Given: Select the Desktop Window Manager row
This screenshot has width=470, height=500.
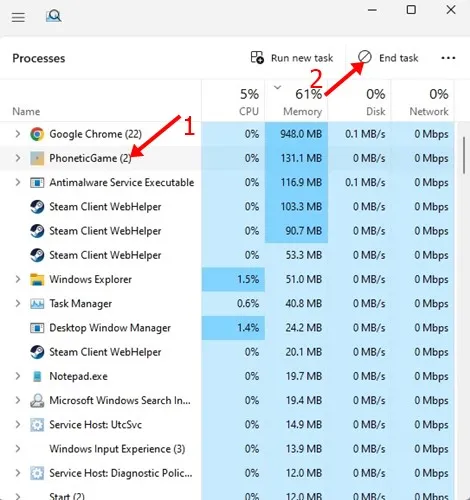Looking at the screenshot, I should (227, 328).
